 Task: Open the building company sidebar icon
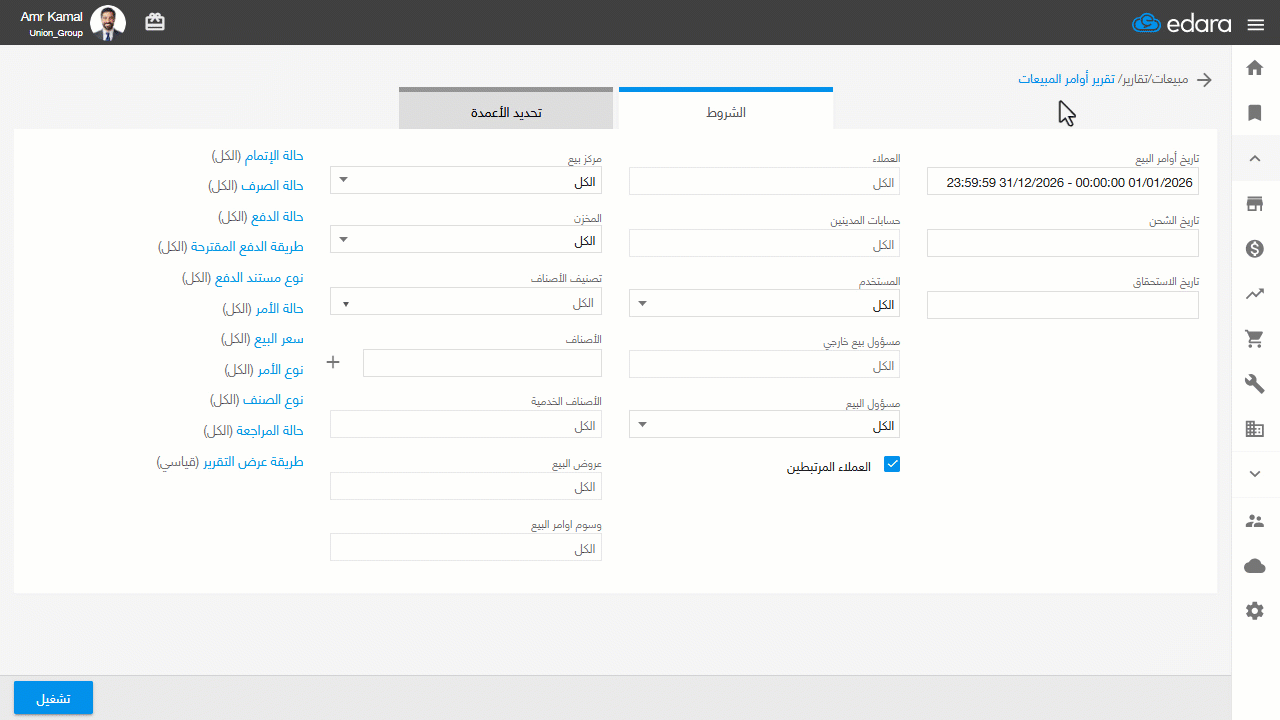tap(1255, 429)
